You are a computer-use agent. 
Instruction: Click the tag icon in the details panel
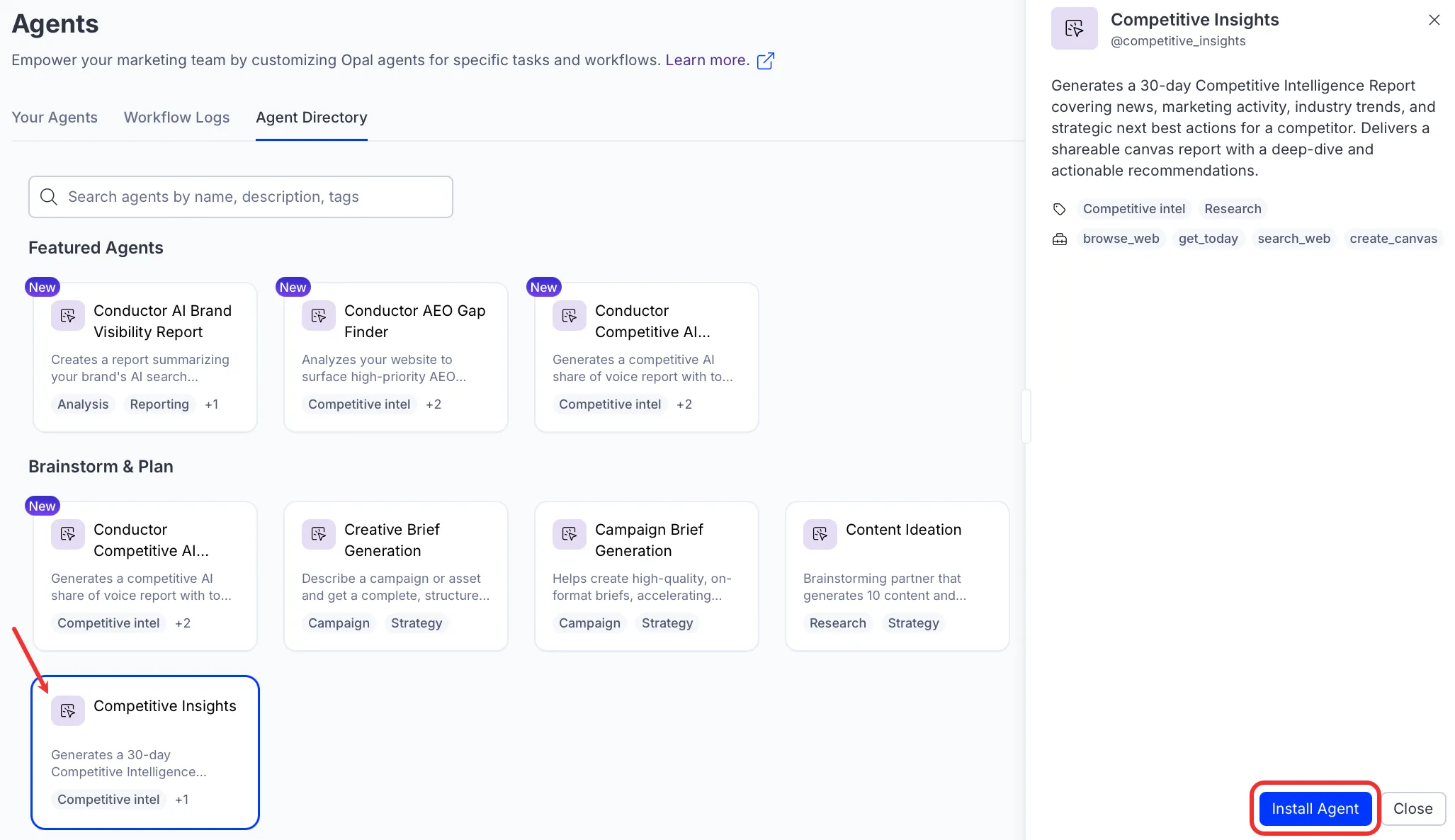pyautogui.click(x=1060, y=209)
